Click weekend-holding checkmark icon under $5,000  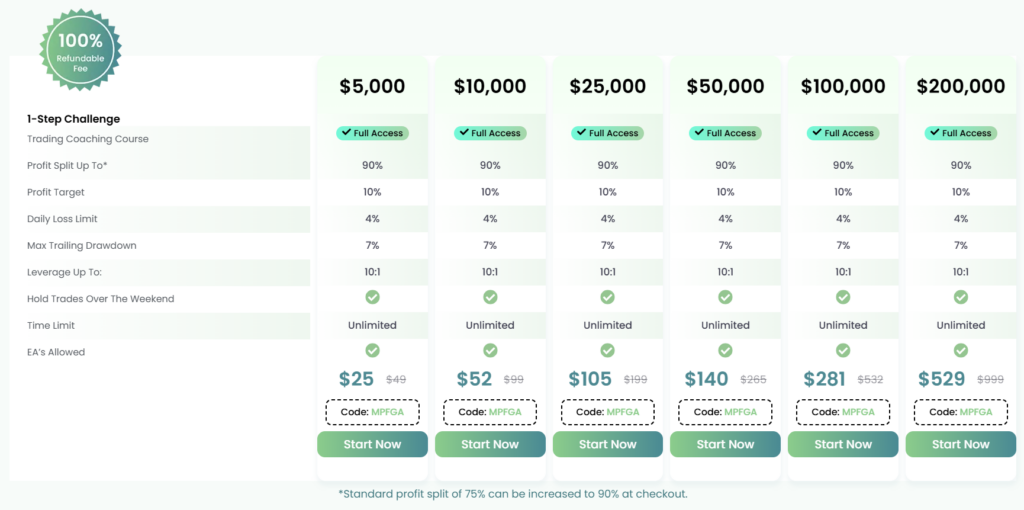372,297
